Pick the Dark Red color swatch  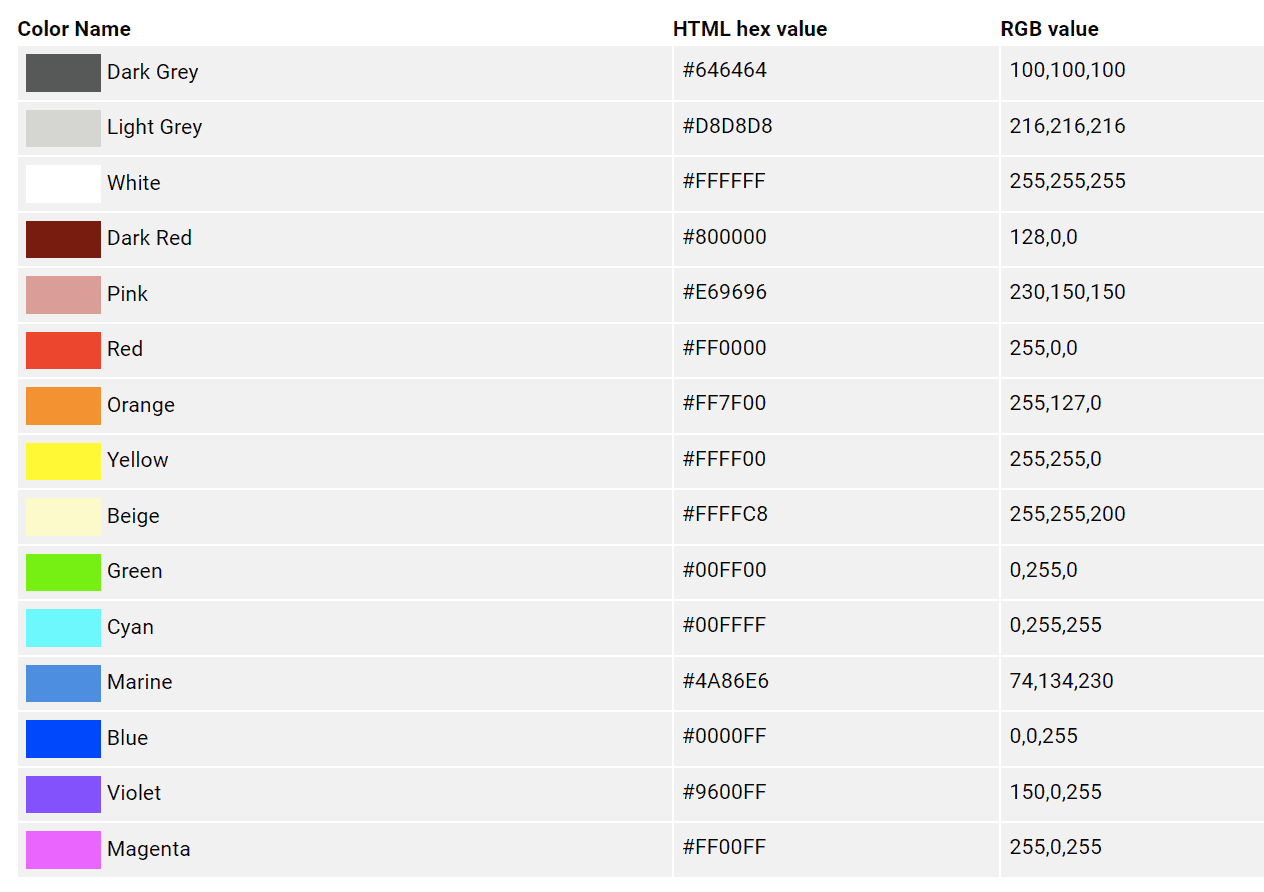point(63,239)
